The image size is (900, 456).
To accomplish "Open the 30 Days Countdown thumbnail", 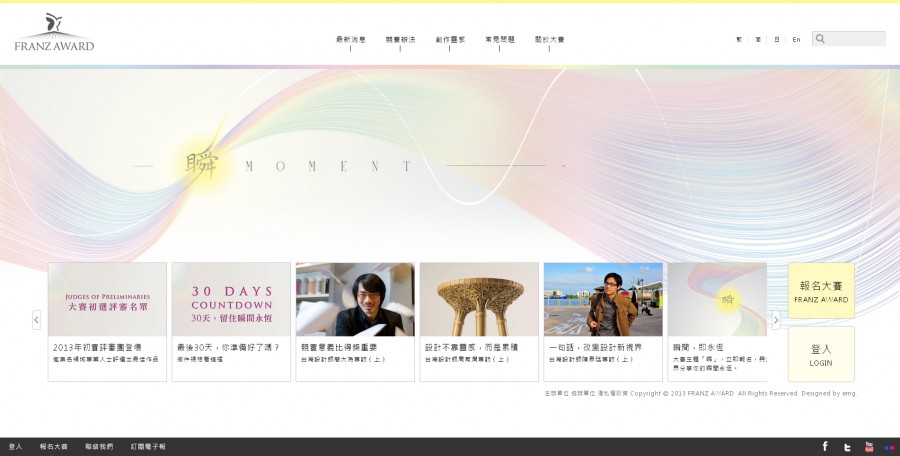I will [x=232, y=299].
